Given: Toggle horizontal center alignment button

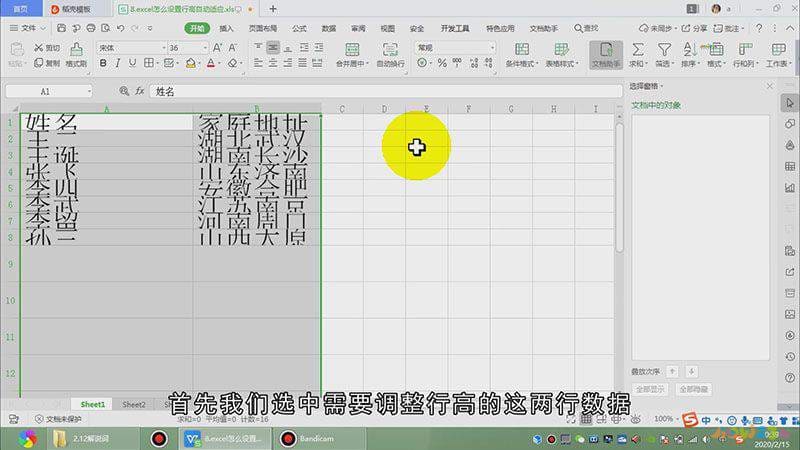Looking at the screenshot, I should (x=273, y=63).
